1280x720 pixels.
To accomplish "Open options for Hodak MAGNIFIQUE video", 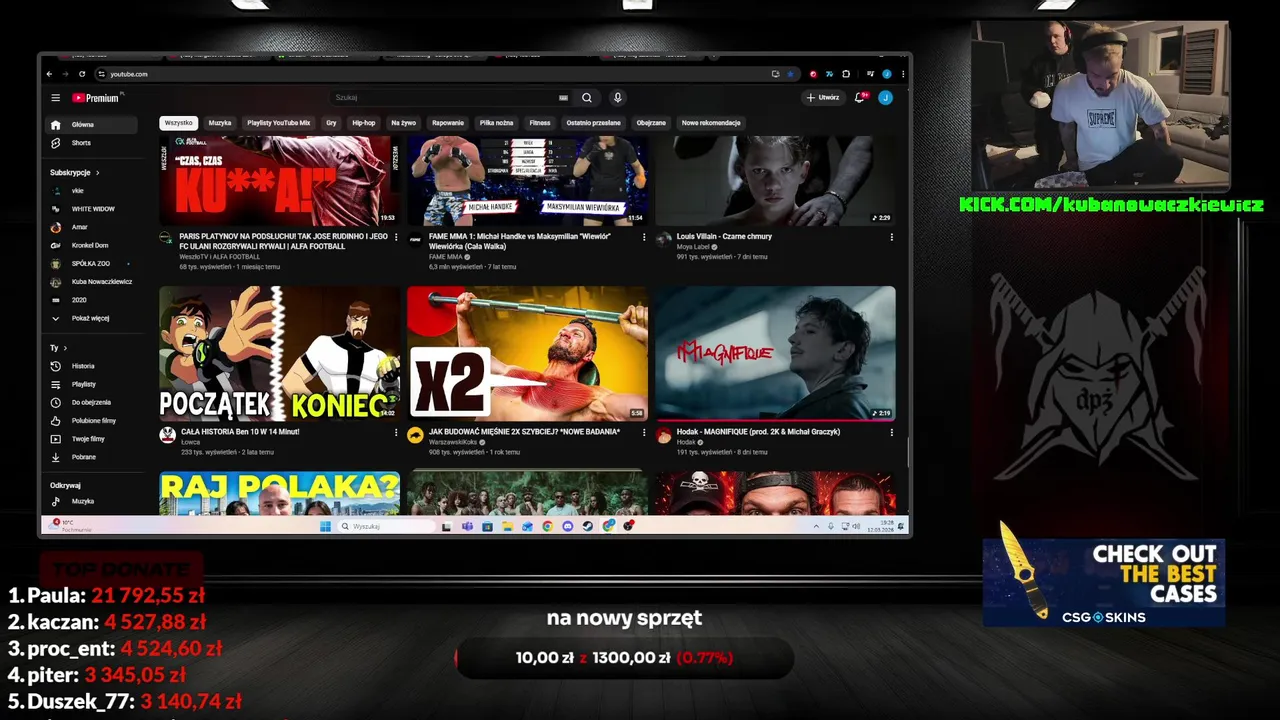I will 892,433.
